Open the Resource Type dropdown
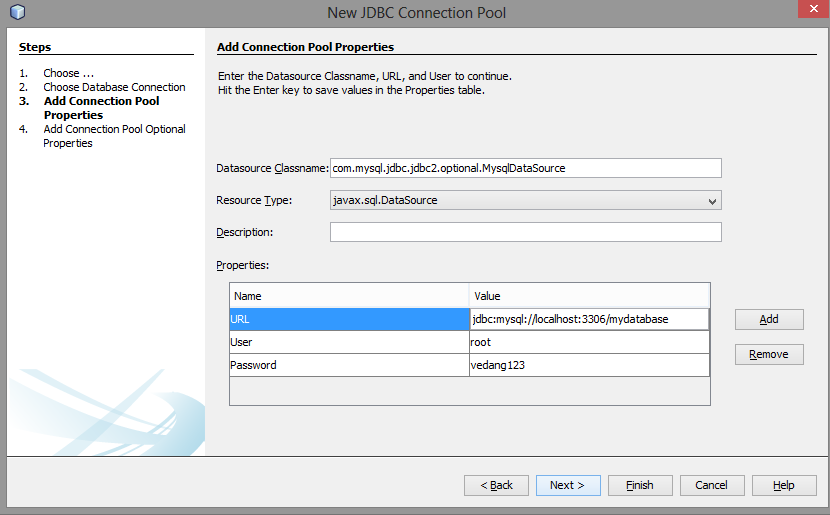830x515 pixels. 525,200
